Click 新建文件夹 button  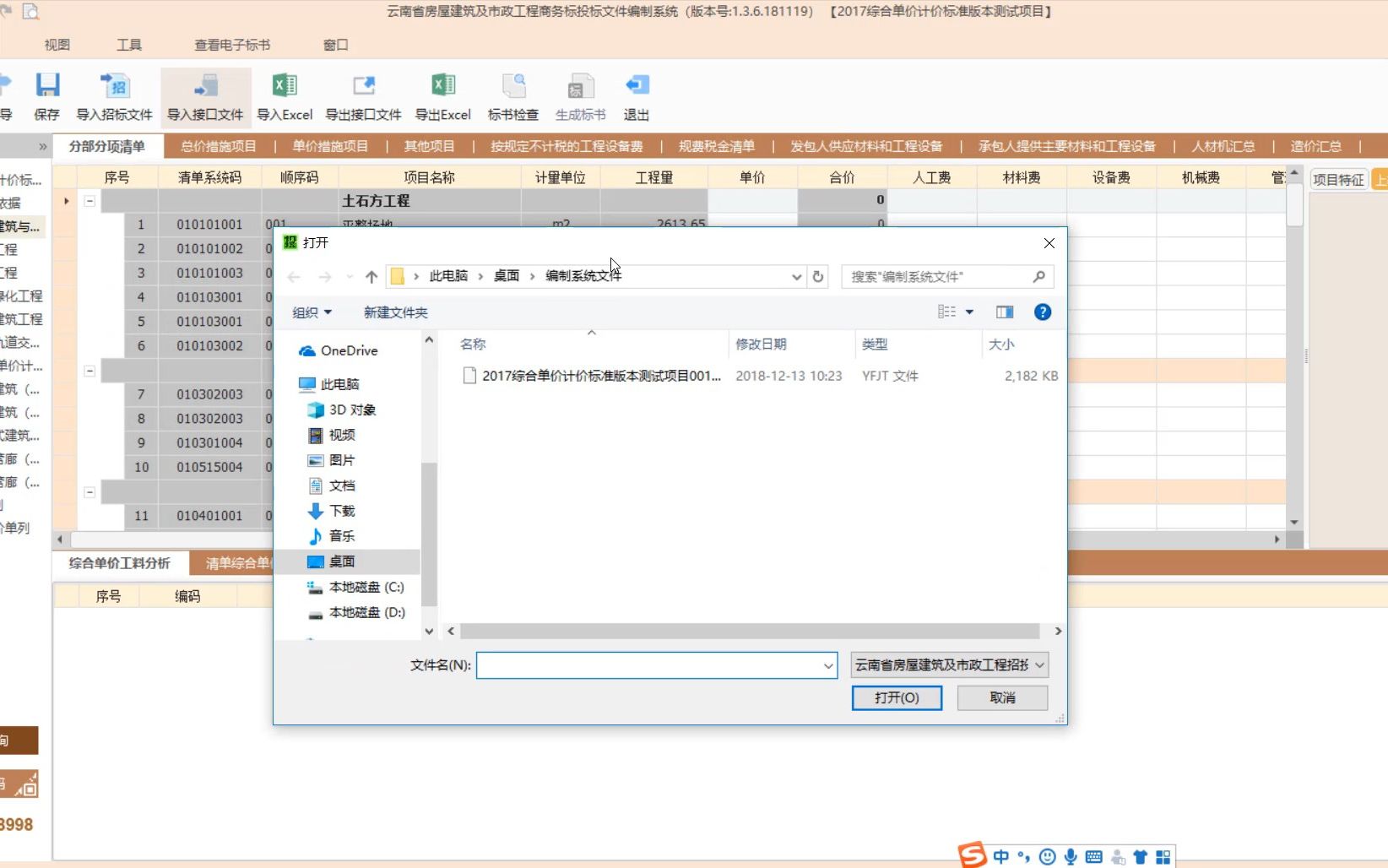(396, 312)
